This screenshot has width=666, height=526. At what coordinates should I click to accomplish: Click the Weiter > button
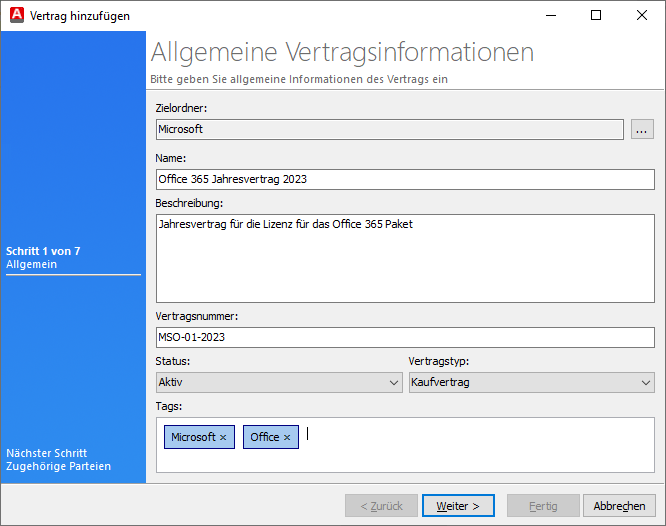[x=458, y=506]
